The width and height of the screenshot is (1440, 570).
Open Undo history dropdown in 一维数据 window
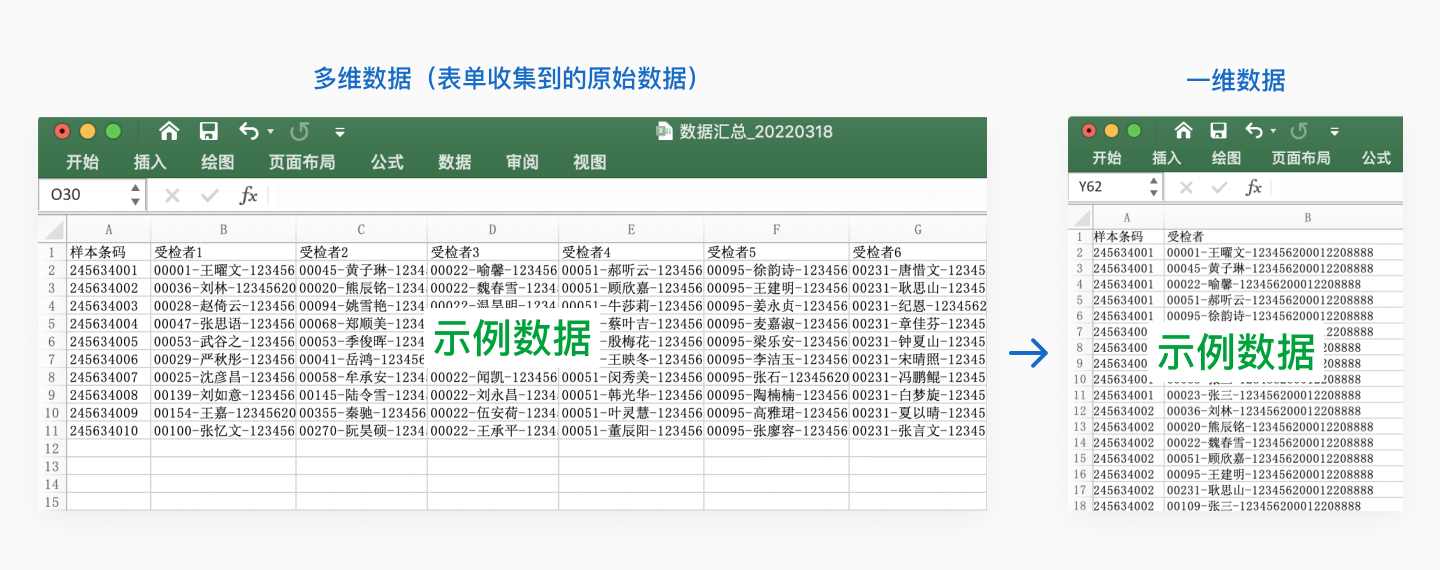[x=1273, y=132]
